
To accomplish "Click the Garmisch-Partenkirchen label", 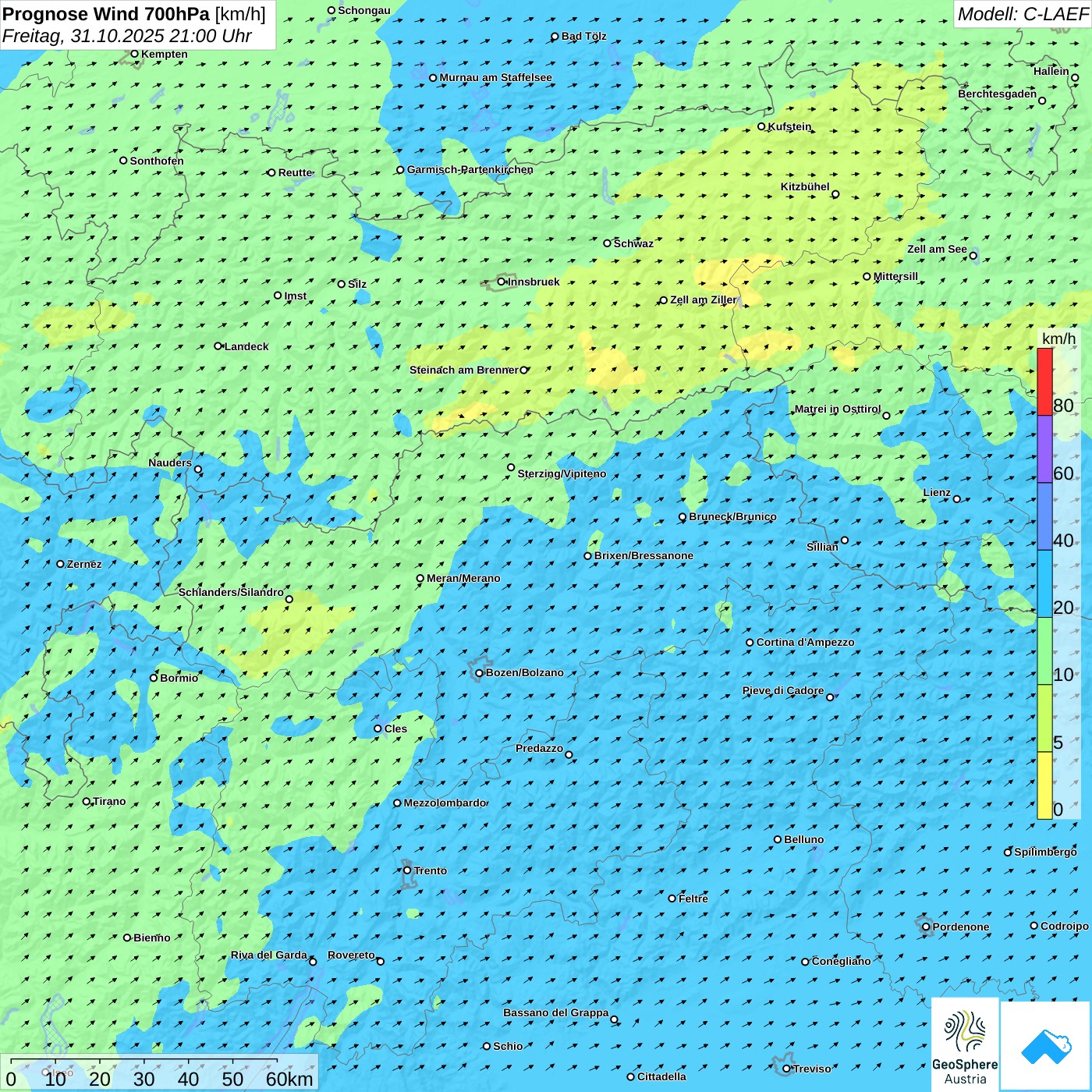I will click(x=470, y=169).
